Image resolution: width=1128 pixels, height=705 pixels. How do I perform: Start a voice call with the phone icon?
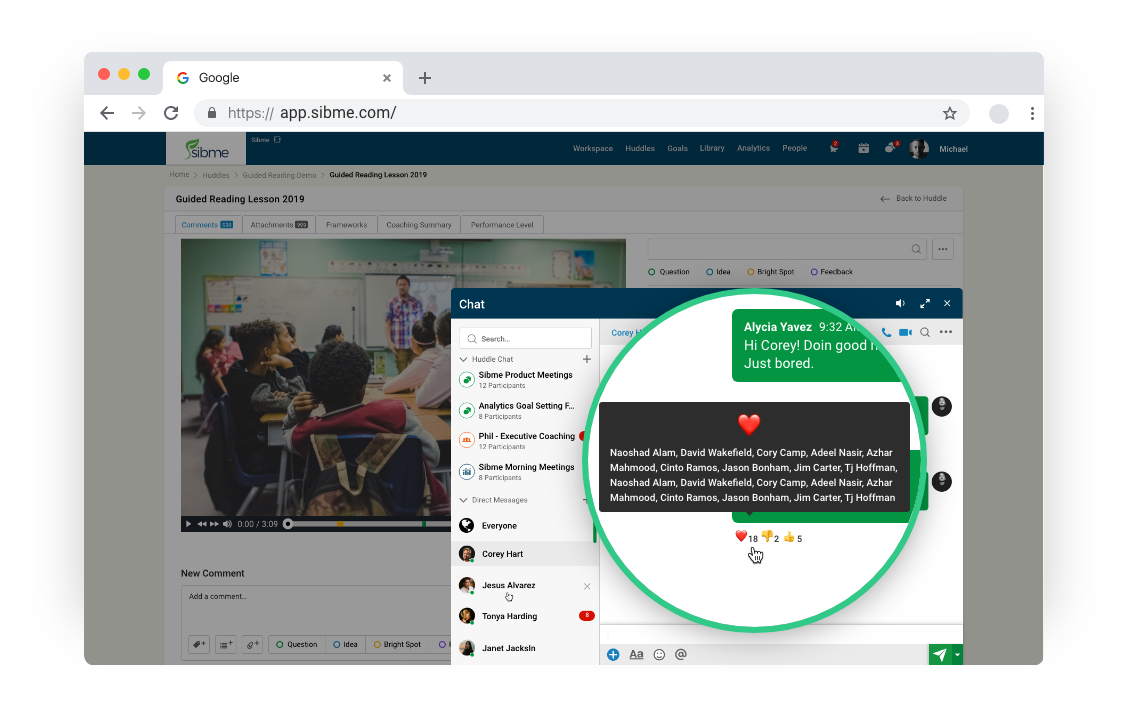[x=886, y=332]
